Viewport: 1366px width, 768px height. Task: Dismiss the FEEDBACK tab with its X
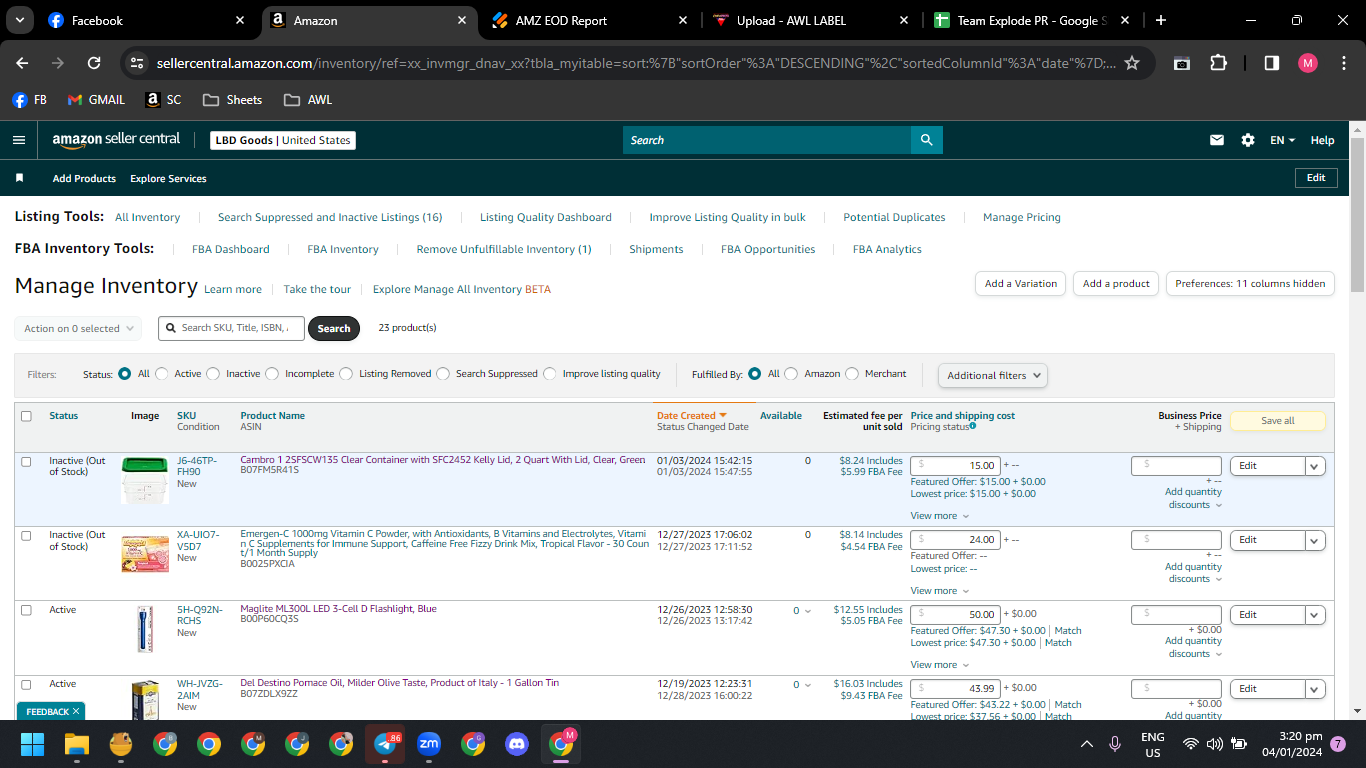tap(76, 711)
